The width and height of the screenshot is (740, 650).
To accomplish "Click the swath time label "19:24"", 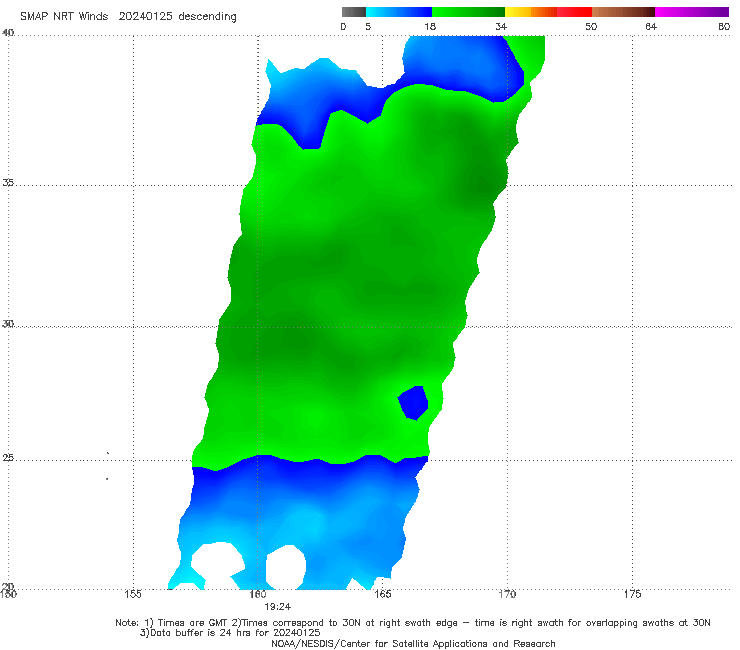I will (x=278, y=607).
